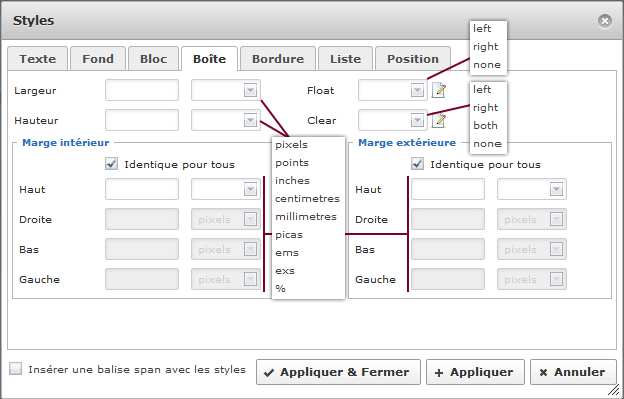Click the Gauche input in Marge intérieur
The width and height of the screenshot is (624, 399).
(142, 279)
